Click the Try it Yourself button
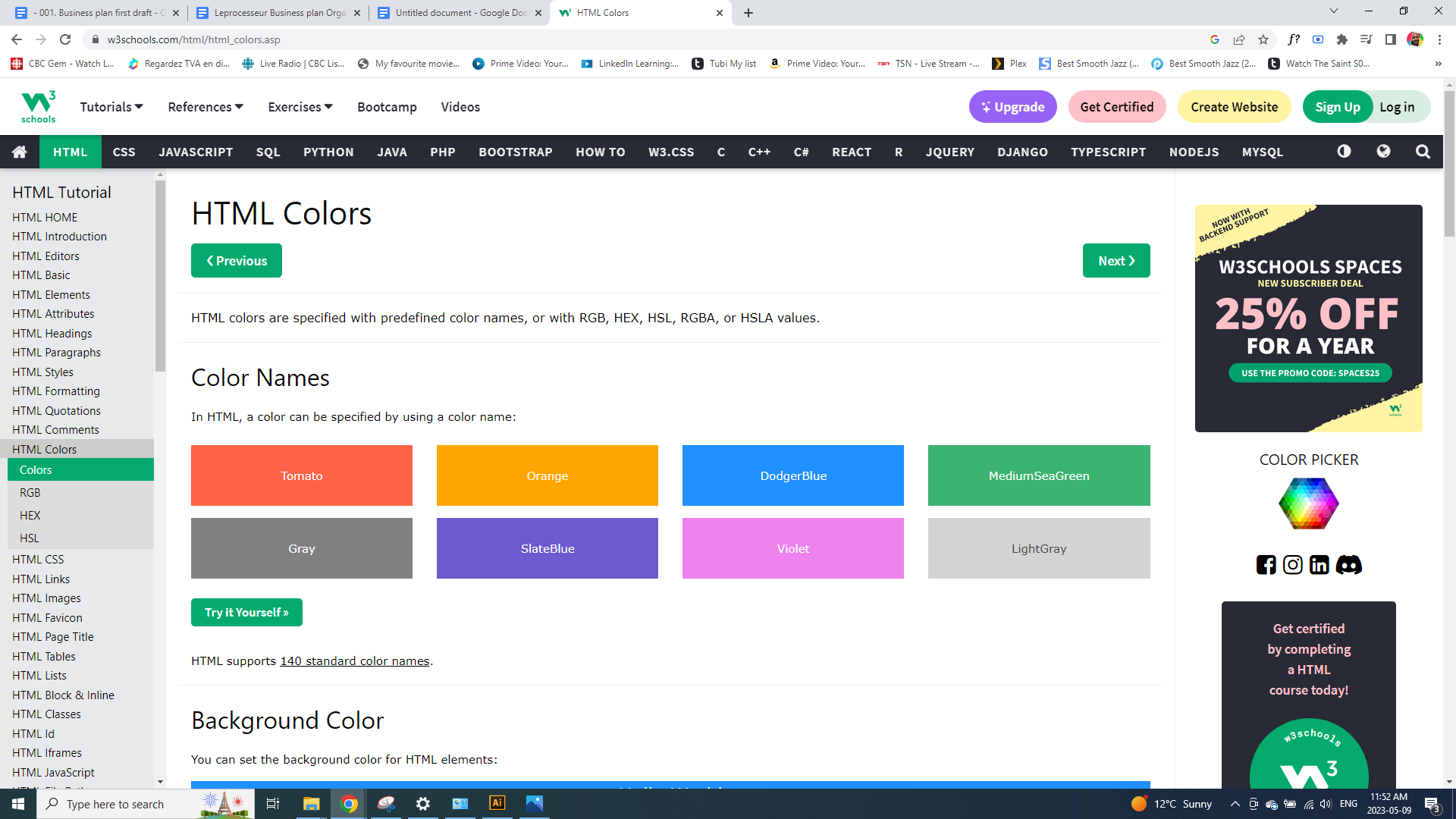 [x=246, y=612]
